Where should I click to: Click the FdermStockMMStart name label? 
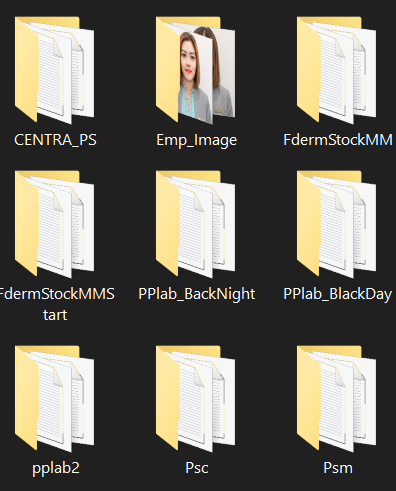click(x=56, y=304)
